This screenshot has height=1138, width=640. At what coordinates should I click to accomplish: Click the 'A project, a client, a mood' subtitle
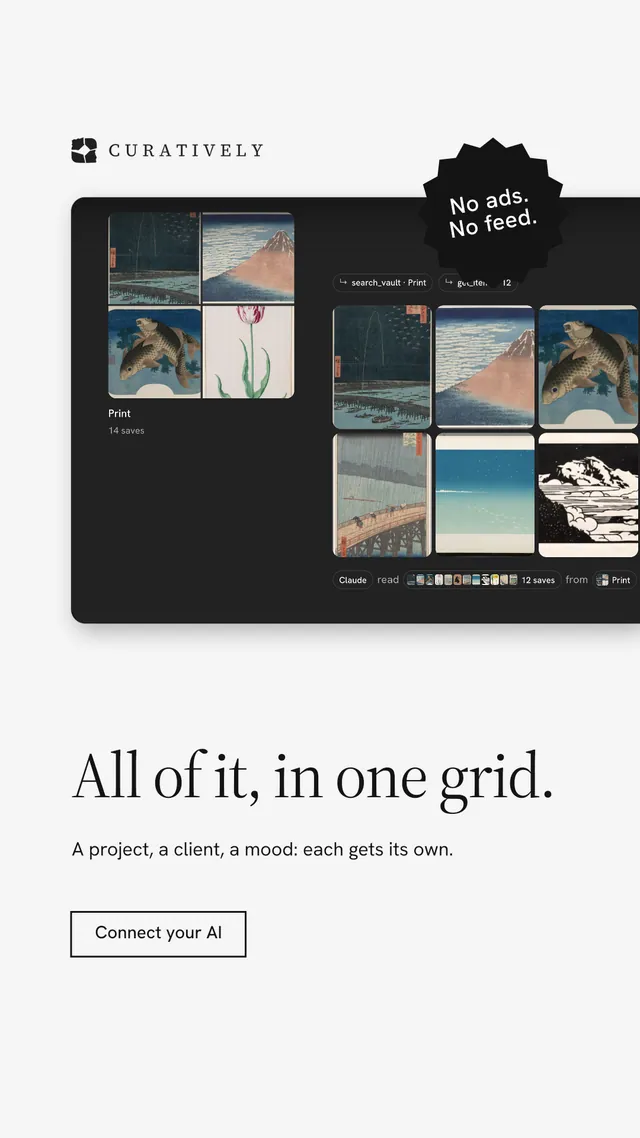tap(262, 849)
